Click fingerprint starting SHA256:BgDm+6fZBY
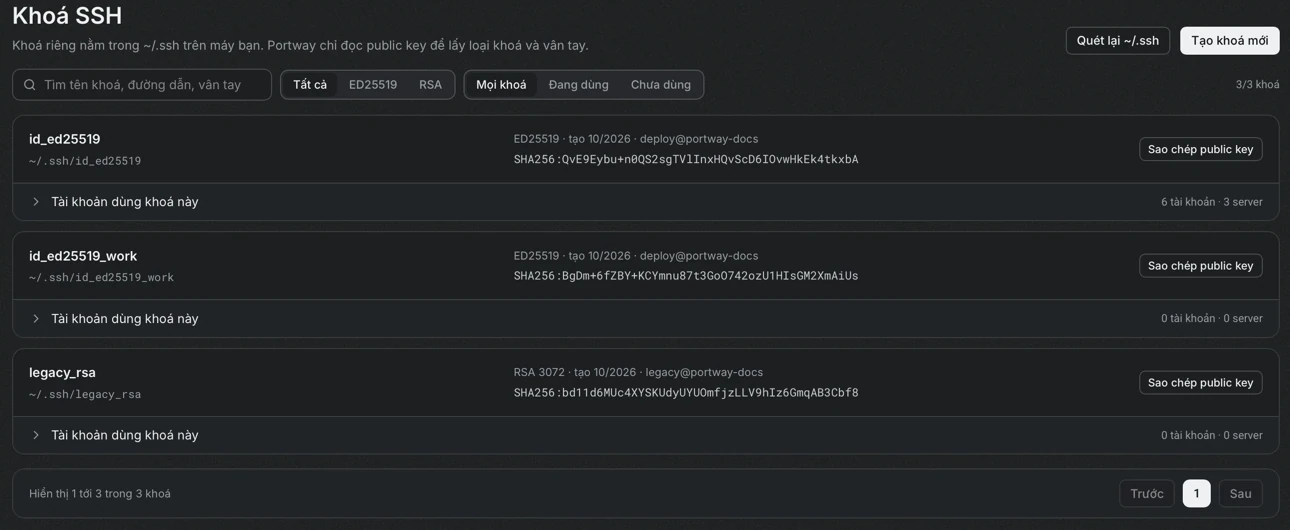 pyautogui.click(x=686, y=276)
